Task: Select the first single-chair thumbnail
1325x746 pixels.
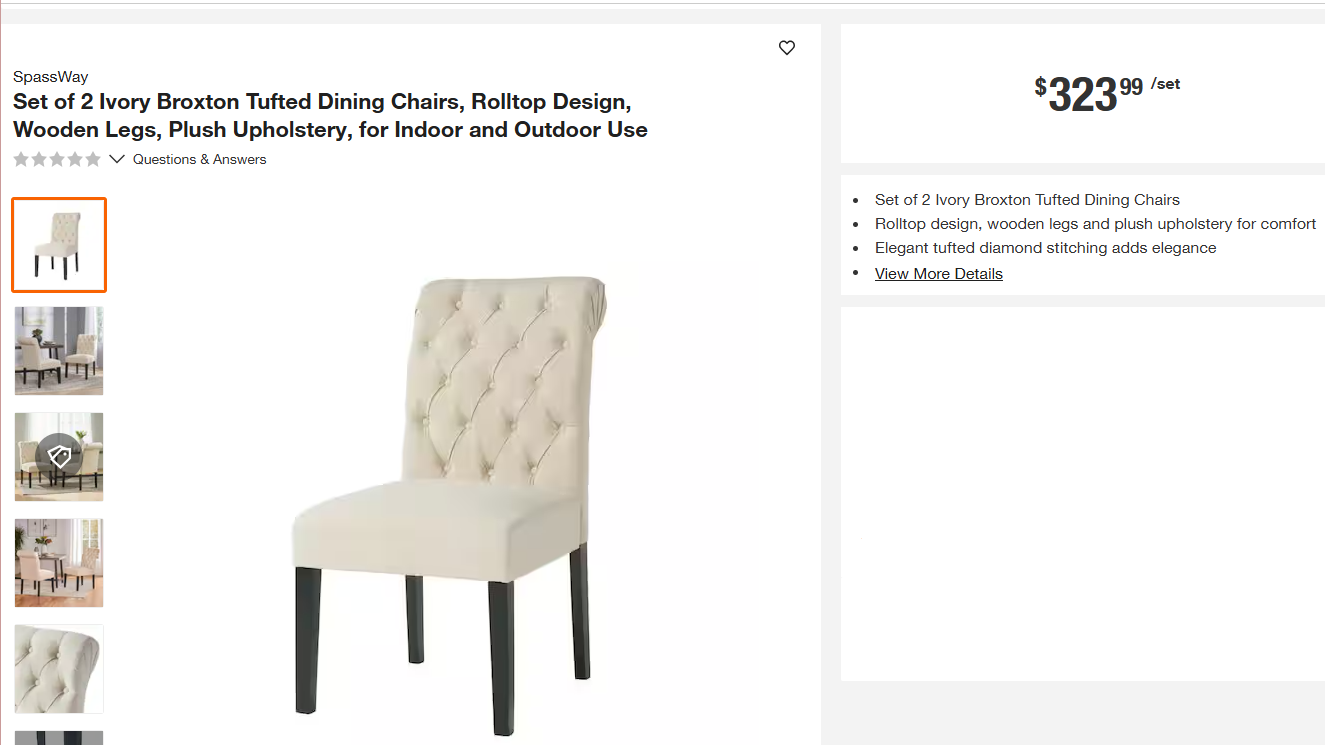Action: click(x=59, y=245)
